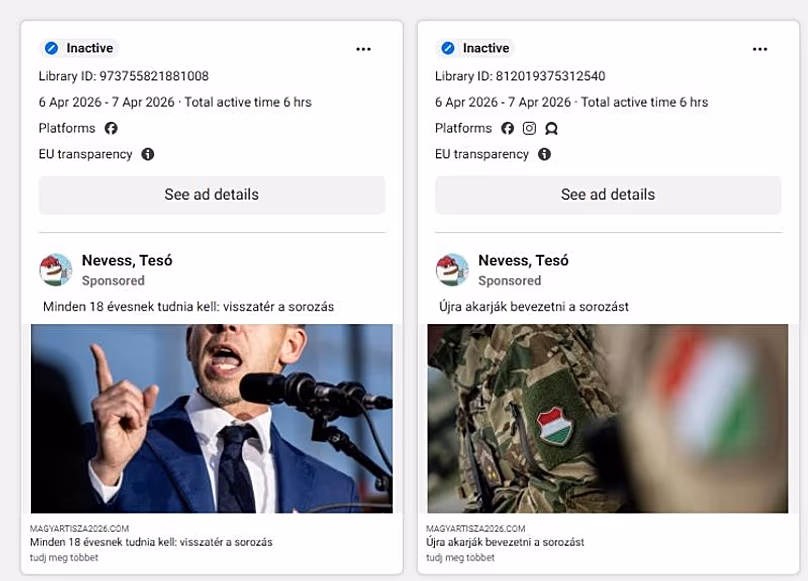Click the Facebook platform icon on the right ad
Image resolution: width=808 pixels, height=581 pixels.
click(509, 128)
